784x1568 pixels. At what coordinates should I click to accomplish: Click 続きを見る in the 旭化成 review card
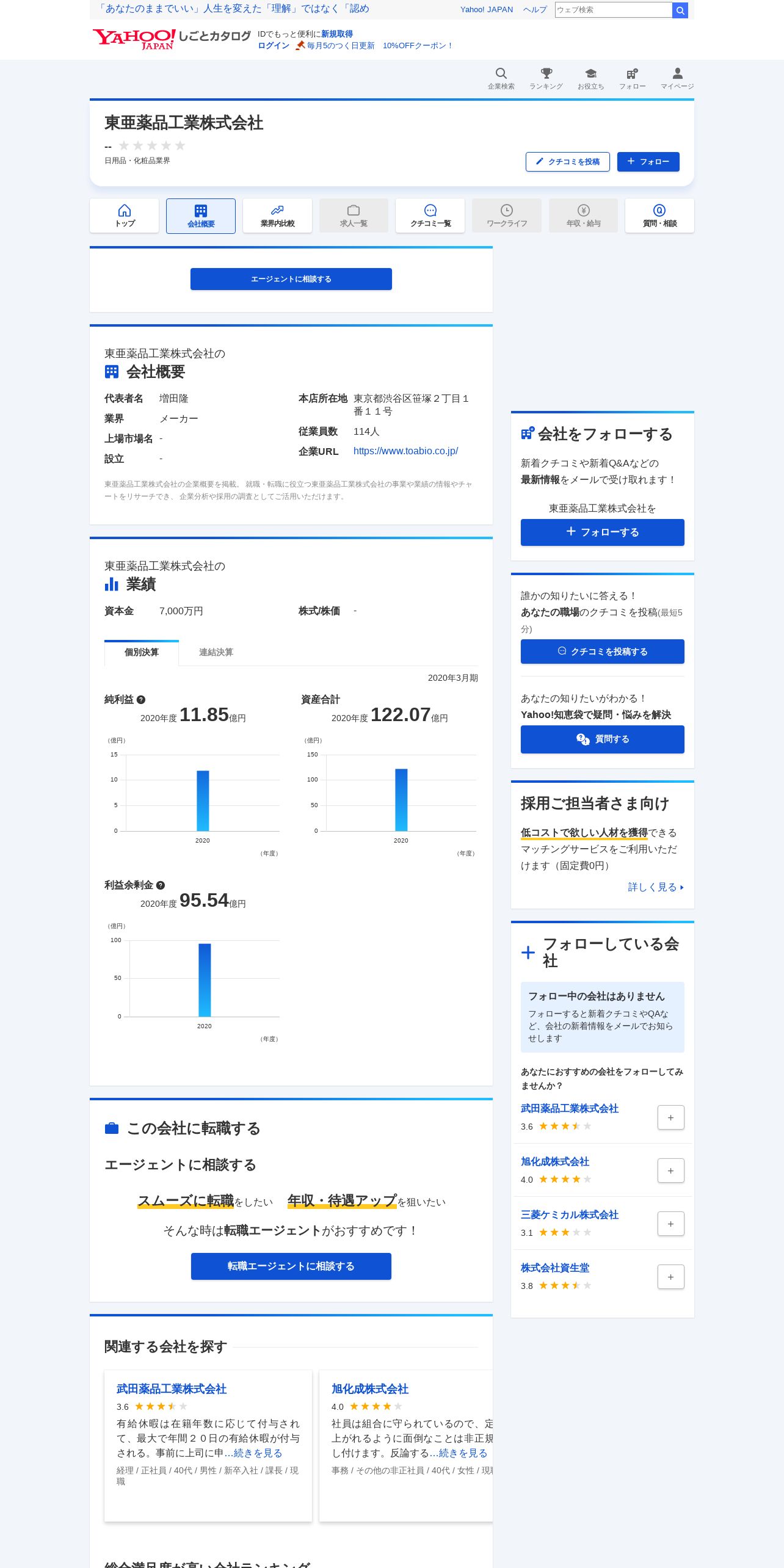tap(459, 1453)
